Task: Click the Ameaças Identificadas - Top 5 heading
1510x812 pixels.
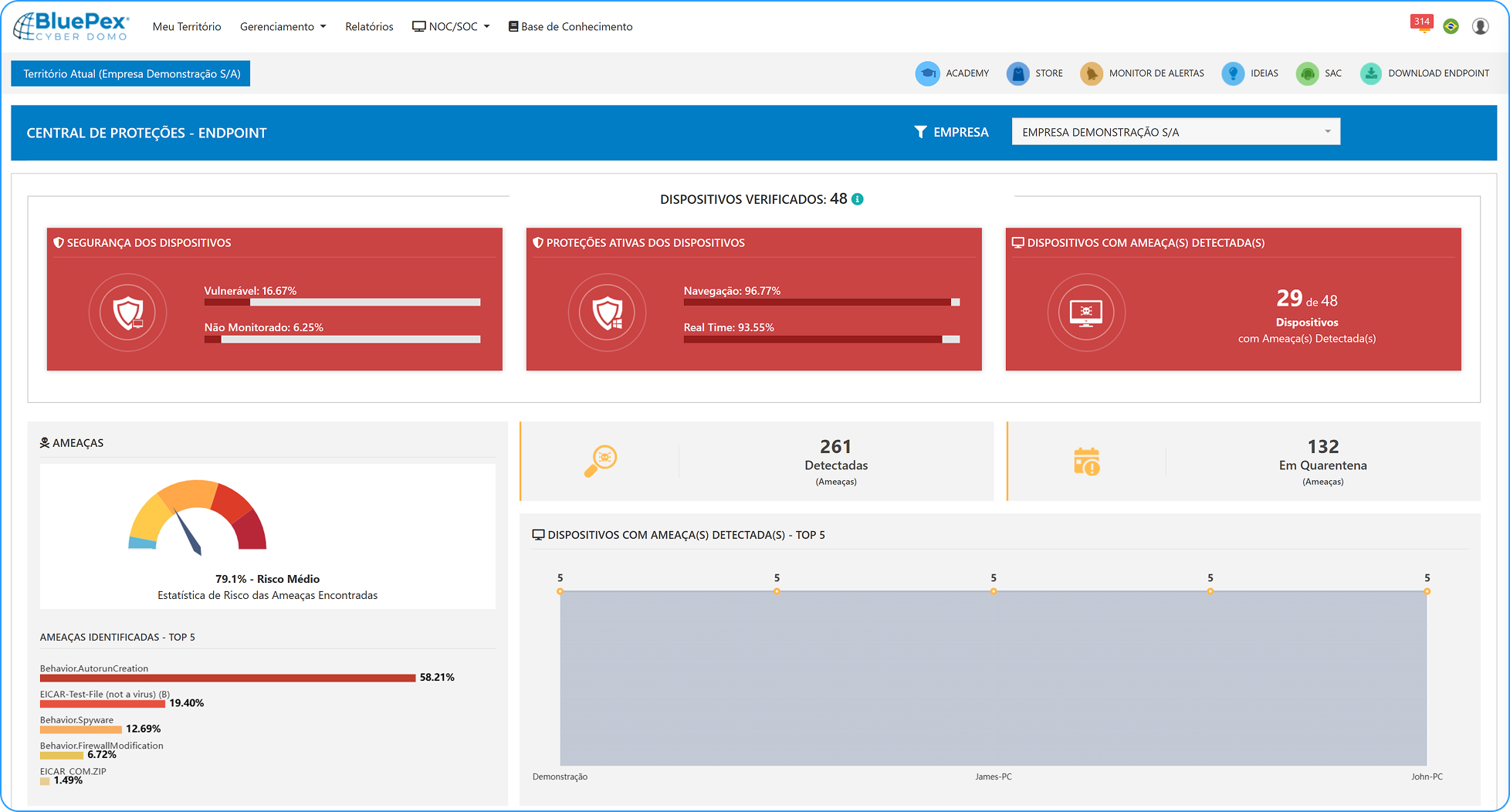Action: pyautogui.click(x=117, y=638)
